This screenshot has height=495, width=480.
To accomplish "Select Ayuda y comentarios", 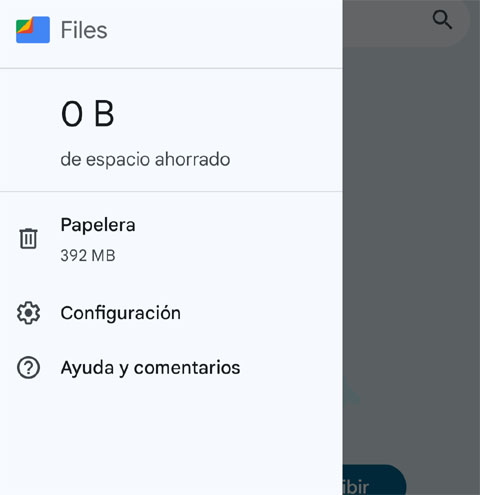I will (x=171, y=368).
